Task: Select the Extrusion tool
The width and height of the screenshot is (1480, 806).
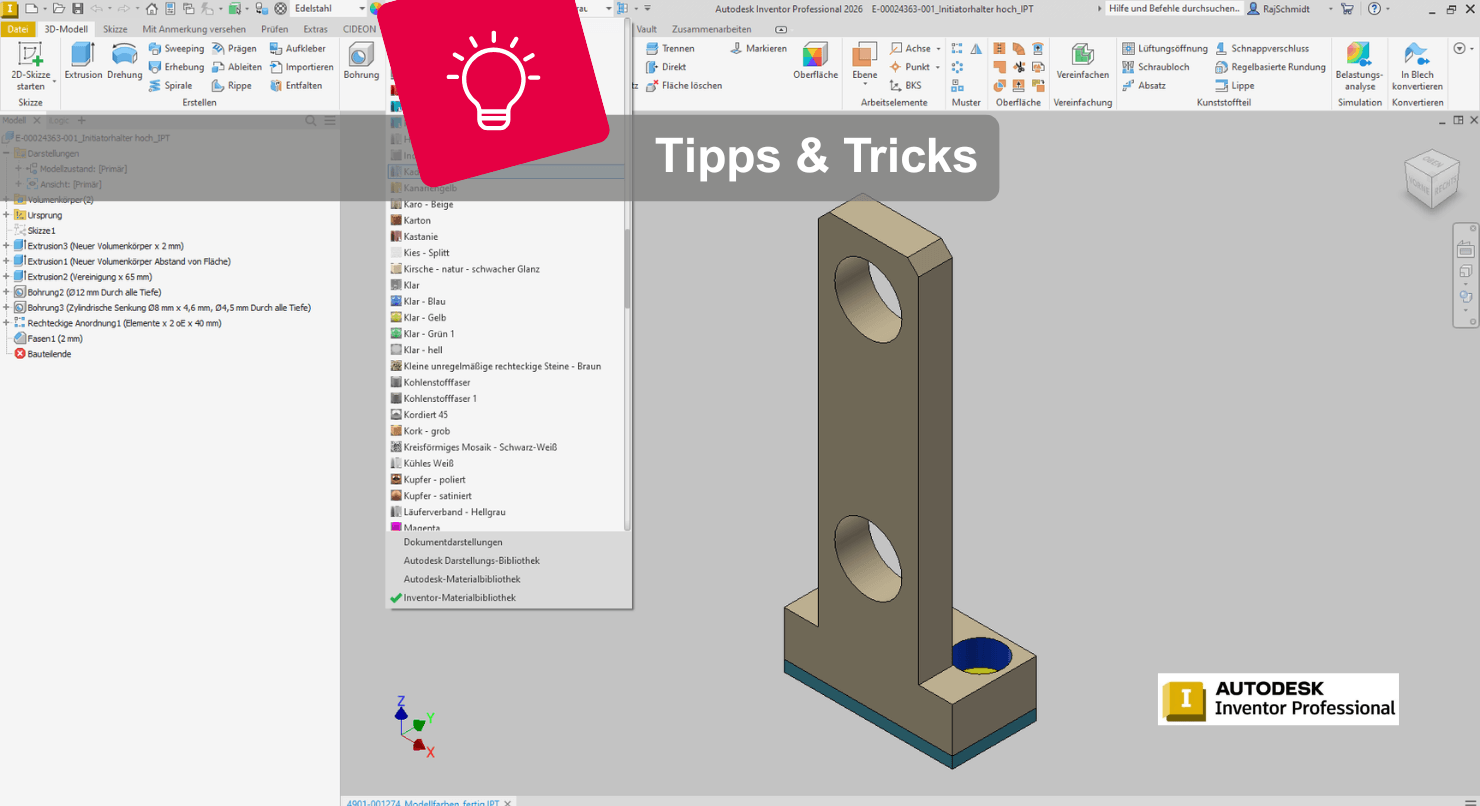Action: [83, 61]
